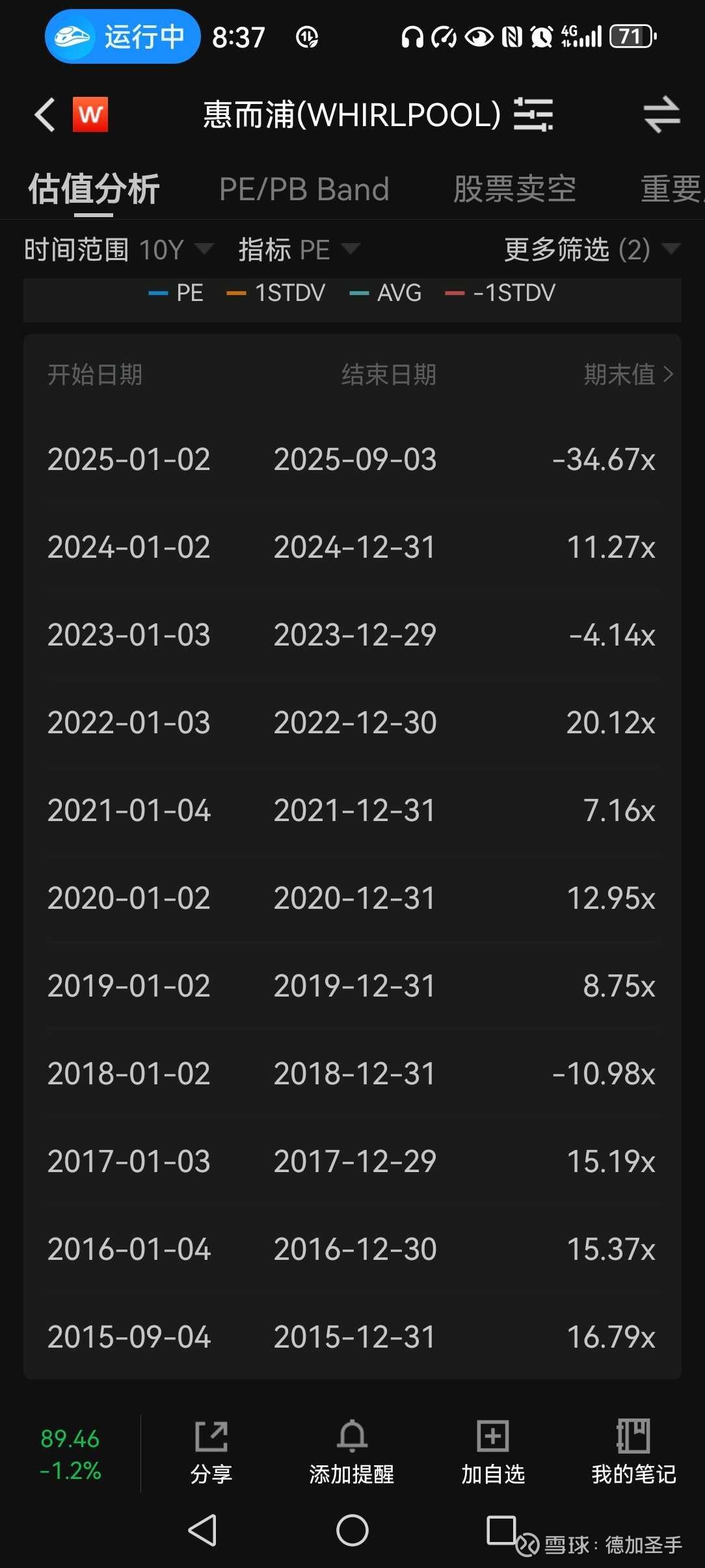705x1568 pixels.
Task: Tap the red W app logo
Action: click(x=90, y=115)
